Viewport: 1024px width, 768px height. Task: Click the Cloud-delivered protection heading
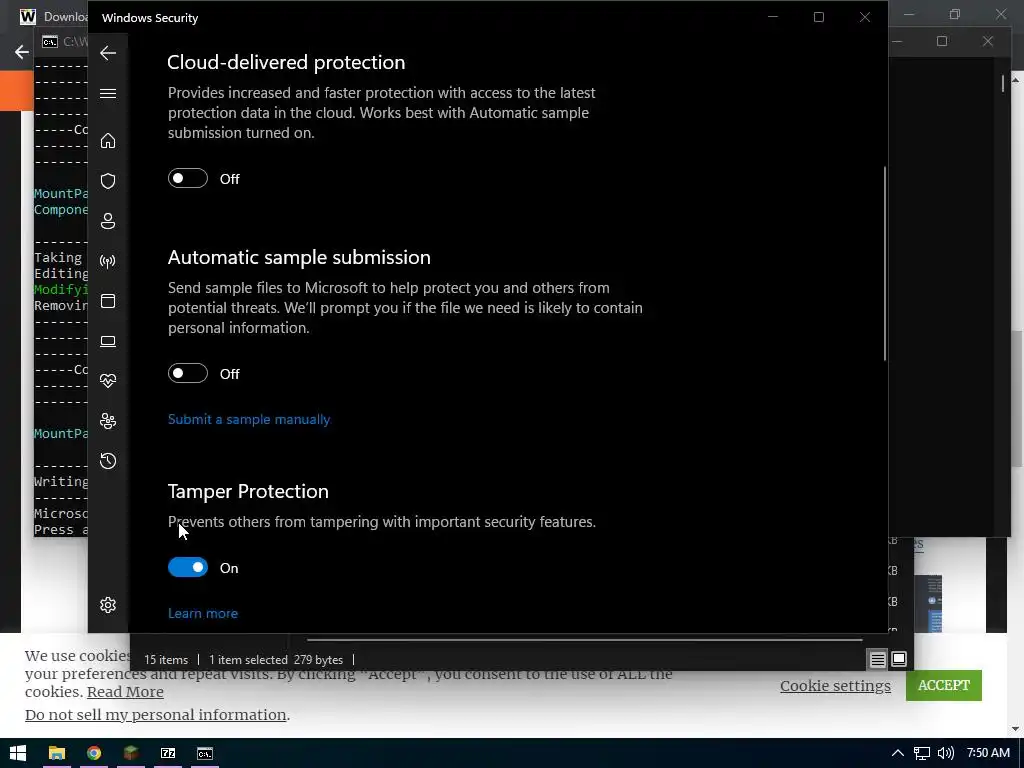(286, 62)
